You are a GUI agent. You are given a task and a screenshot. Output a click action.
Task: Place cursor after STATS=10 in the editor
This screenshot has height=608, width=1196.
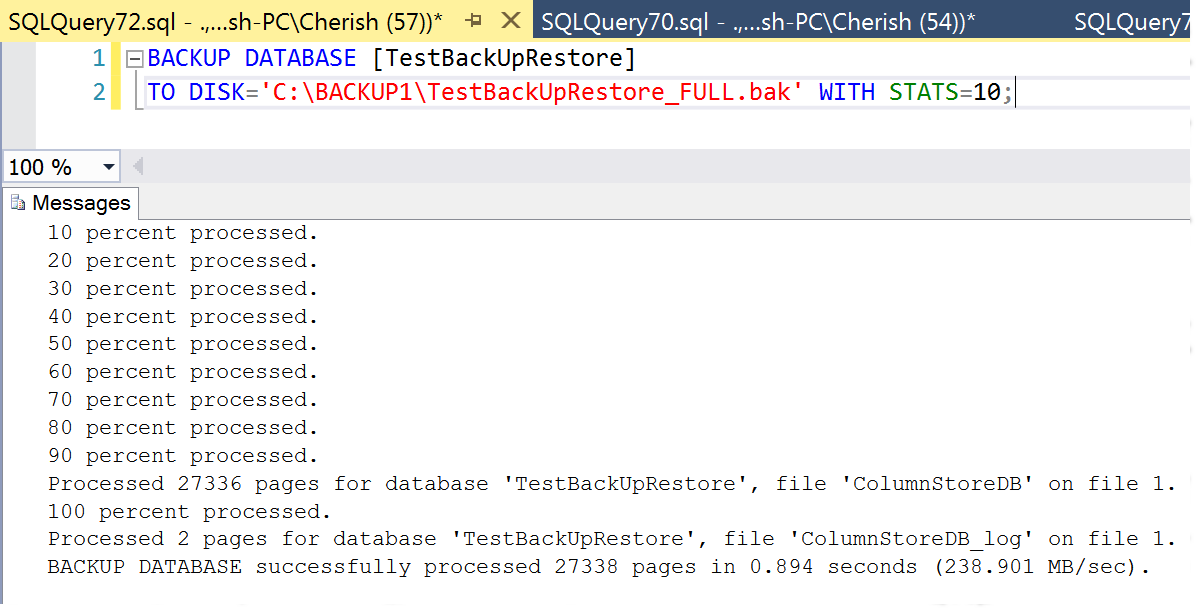click(1014, 91)
